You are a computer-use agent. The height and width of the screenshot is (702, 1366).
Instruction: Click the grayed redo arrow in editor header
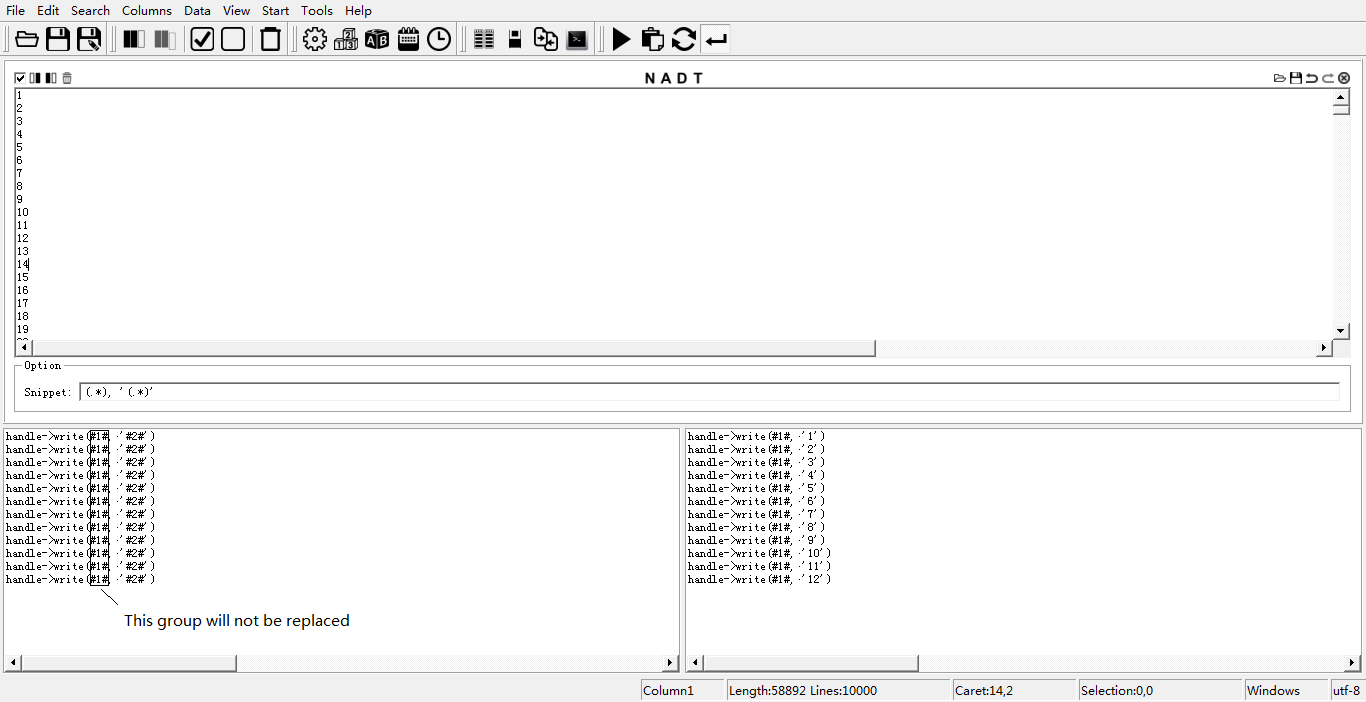(1328, 78)
